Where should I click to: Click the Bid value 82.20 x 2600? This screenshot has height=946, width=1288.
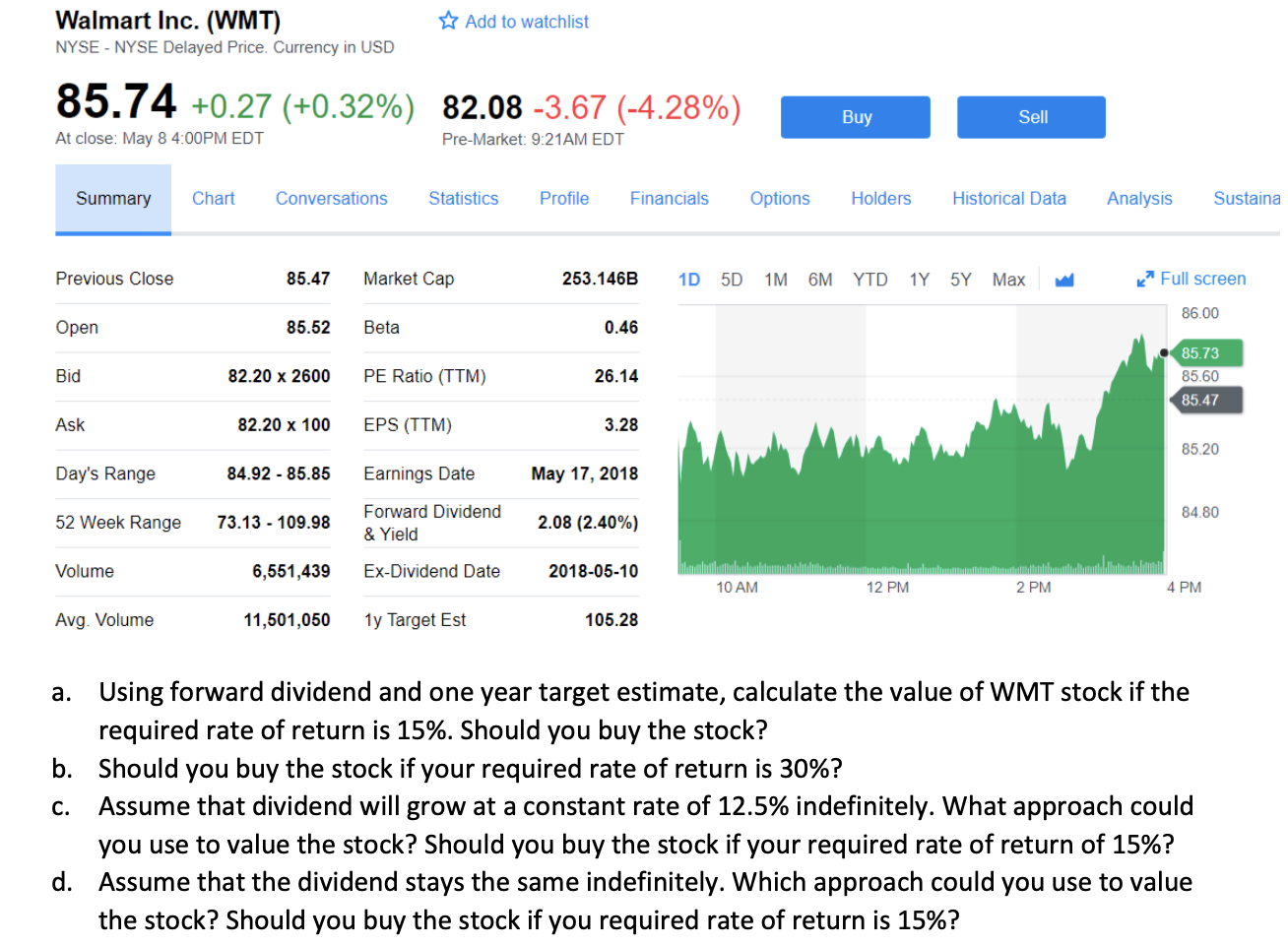(279, 376)
